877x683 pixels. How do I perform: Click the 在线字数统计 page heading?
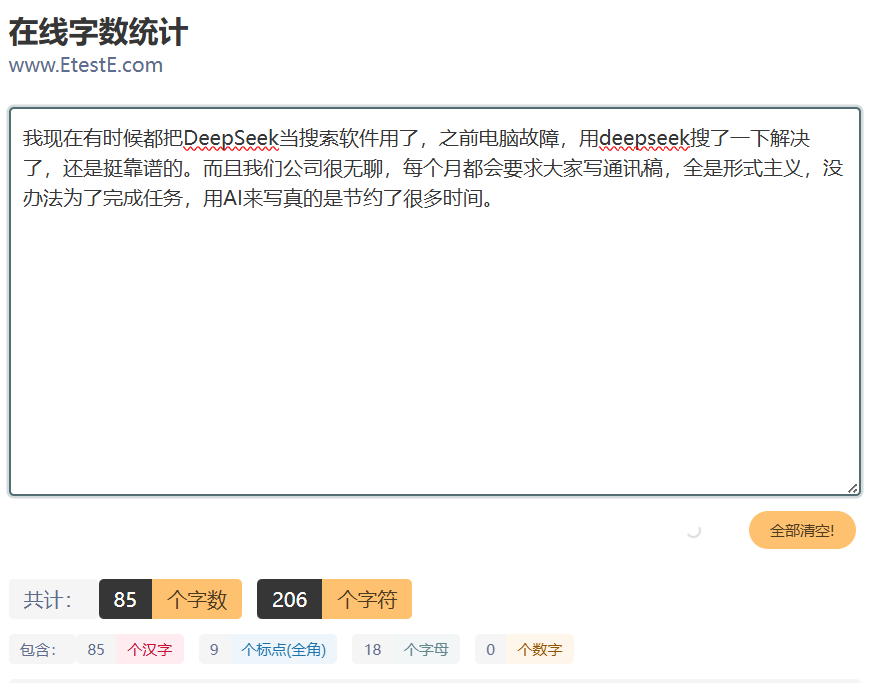pos(98,32)
